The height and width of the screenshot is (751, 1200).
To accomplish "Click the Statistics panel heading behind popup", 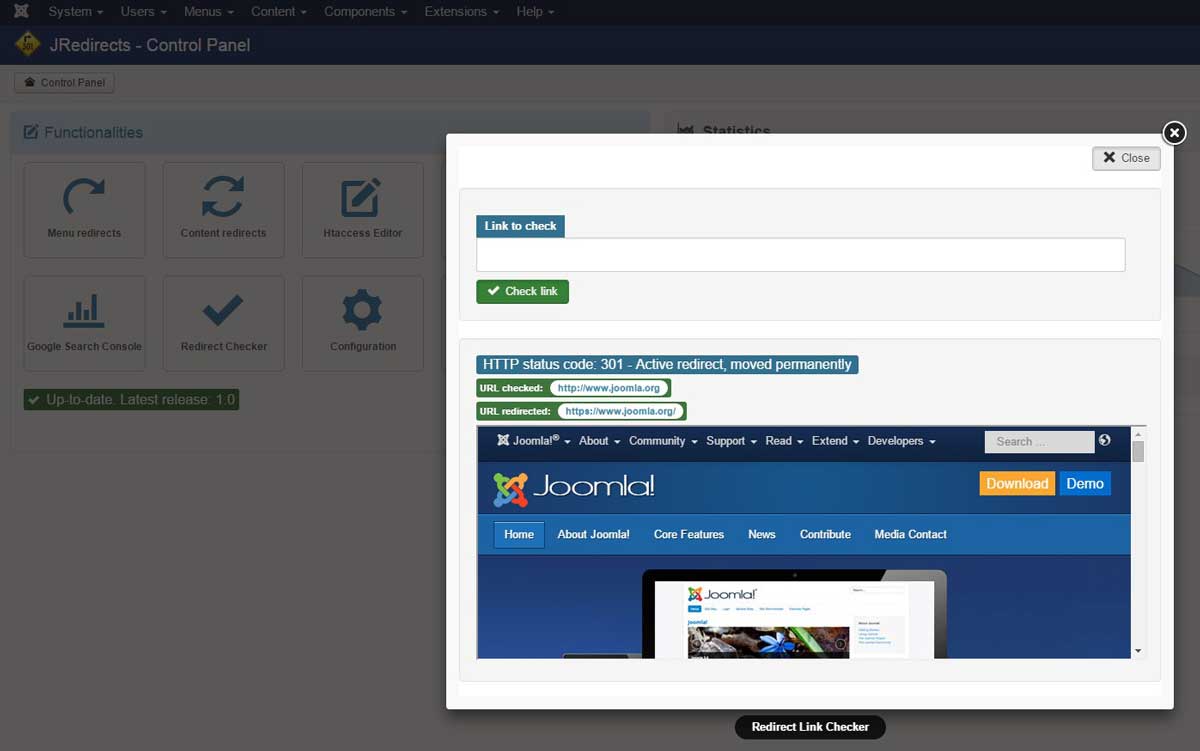I will click(725, 130).
